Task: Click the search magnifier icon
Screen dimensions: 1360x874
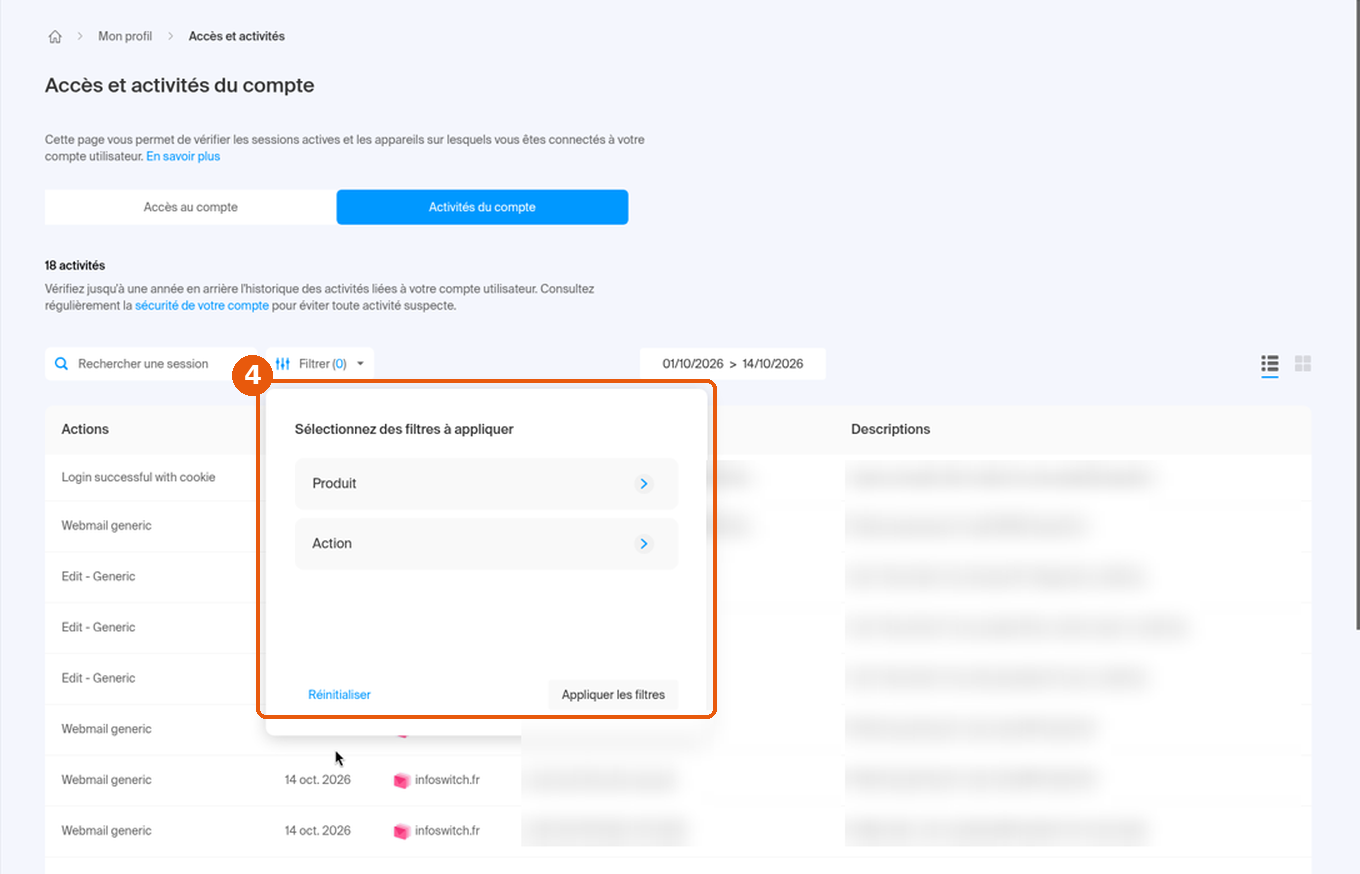Action: click(62, 364)
